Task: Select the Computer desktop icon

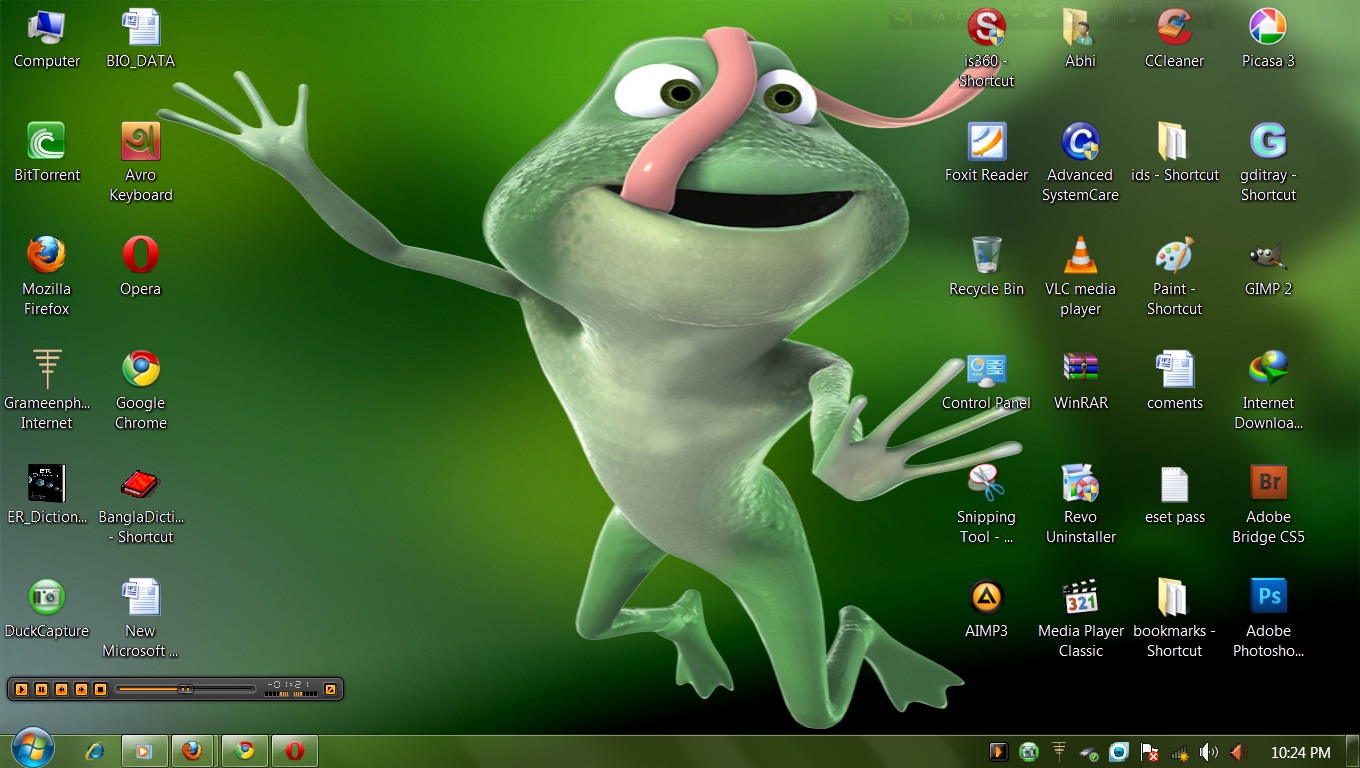Action: tap(46, 40)
